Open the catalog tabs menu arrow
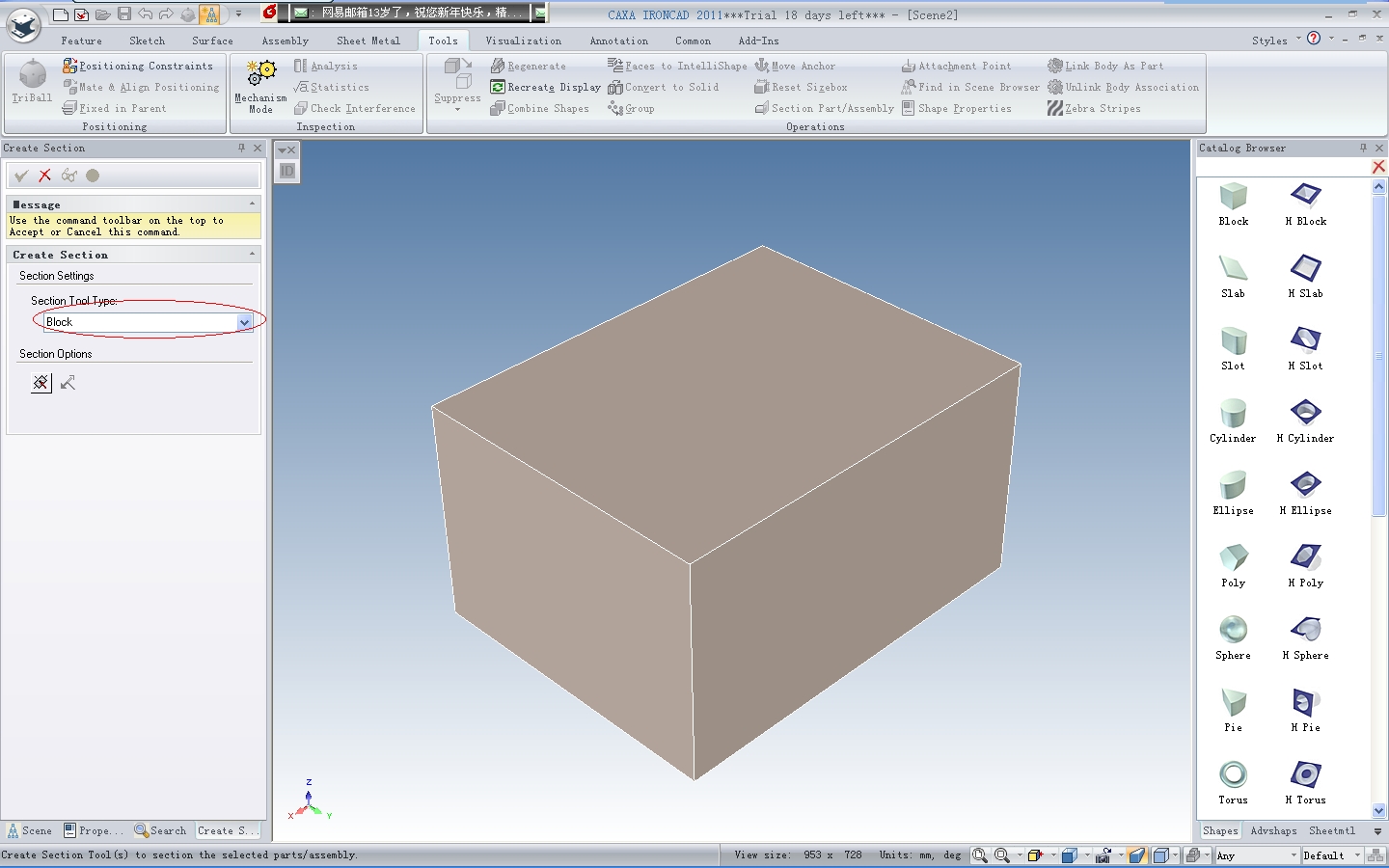1389x868 pixels. (x=1377, y=831)
